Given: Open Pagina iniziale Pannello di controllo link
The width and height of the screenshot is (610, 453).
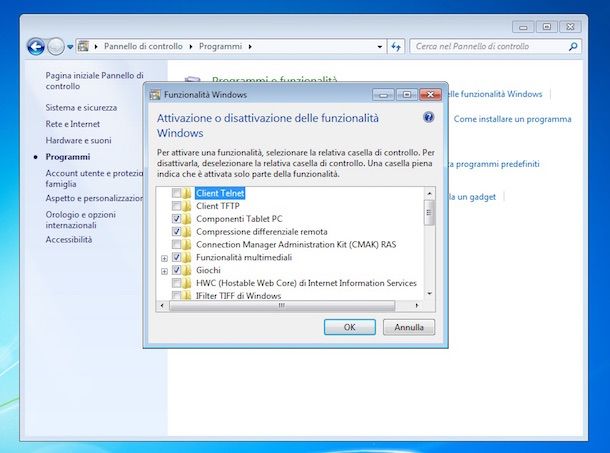Looking at the screenshot, I should click(94, 81).
